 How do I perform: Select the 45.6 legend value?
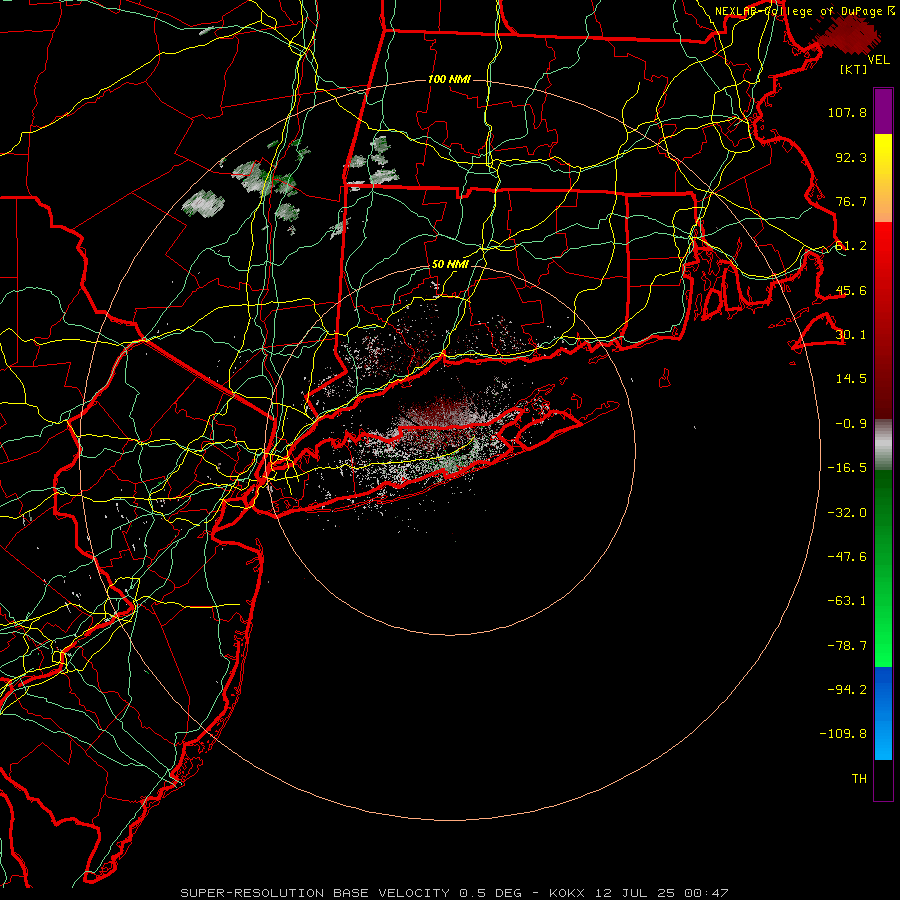(851, 290)
